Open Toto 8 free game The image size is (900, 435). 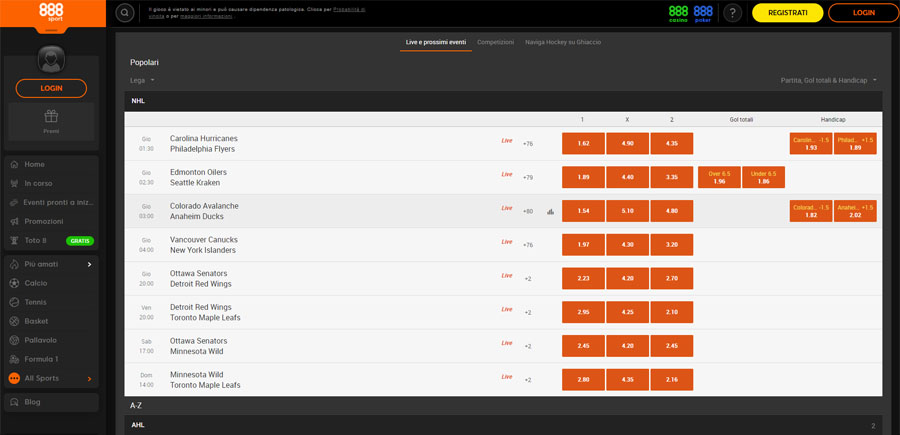pyautogui.click(x=51, y=240)
